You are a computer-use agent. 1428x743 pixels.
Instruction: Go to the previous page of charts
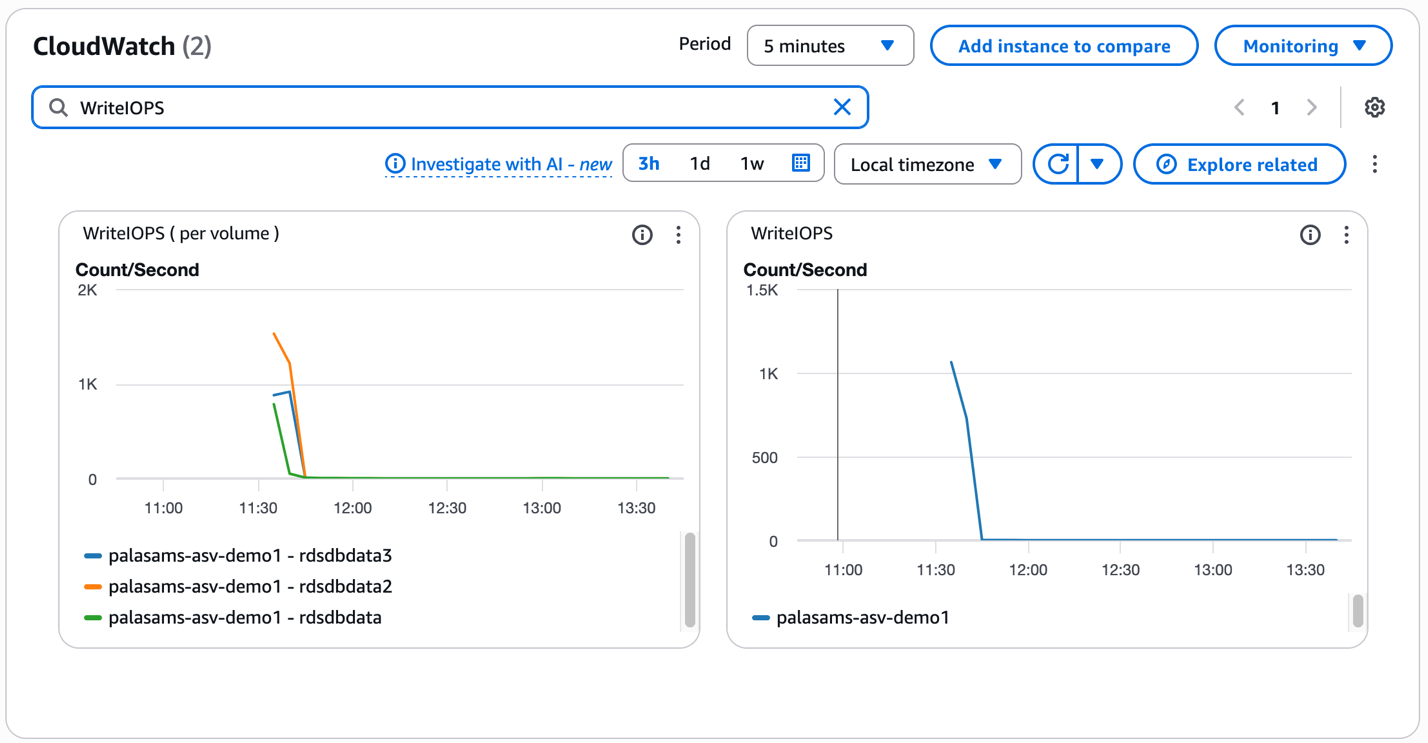(1239, 107)
